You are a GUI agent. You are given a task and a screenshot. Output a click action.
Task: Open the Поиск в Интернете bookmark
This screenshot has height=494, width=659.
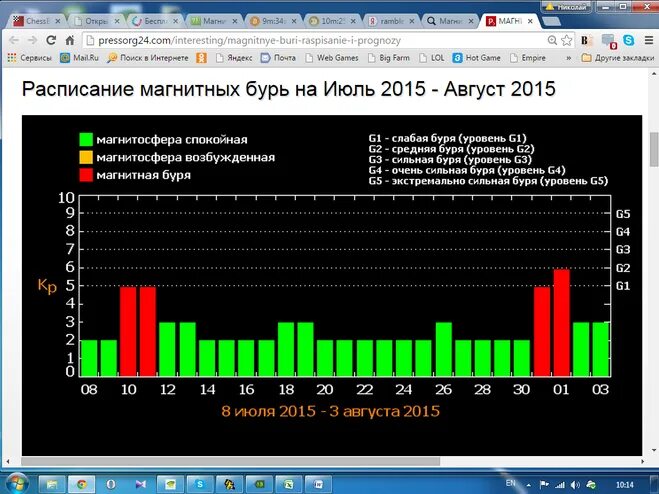click(x=148, y=58)
